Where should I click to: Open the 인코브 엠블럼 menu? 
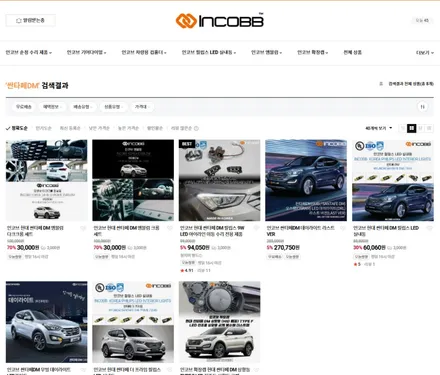pyautogui.click(x=266, y=52)
